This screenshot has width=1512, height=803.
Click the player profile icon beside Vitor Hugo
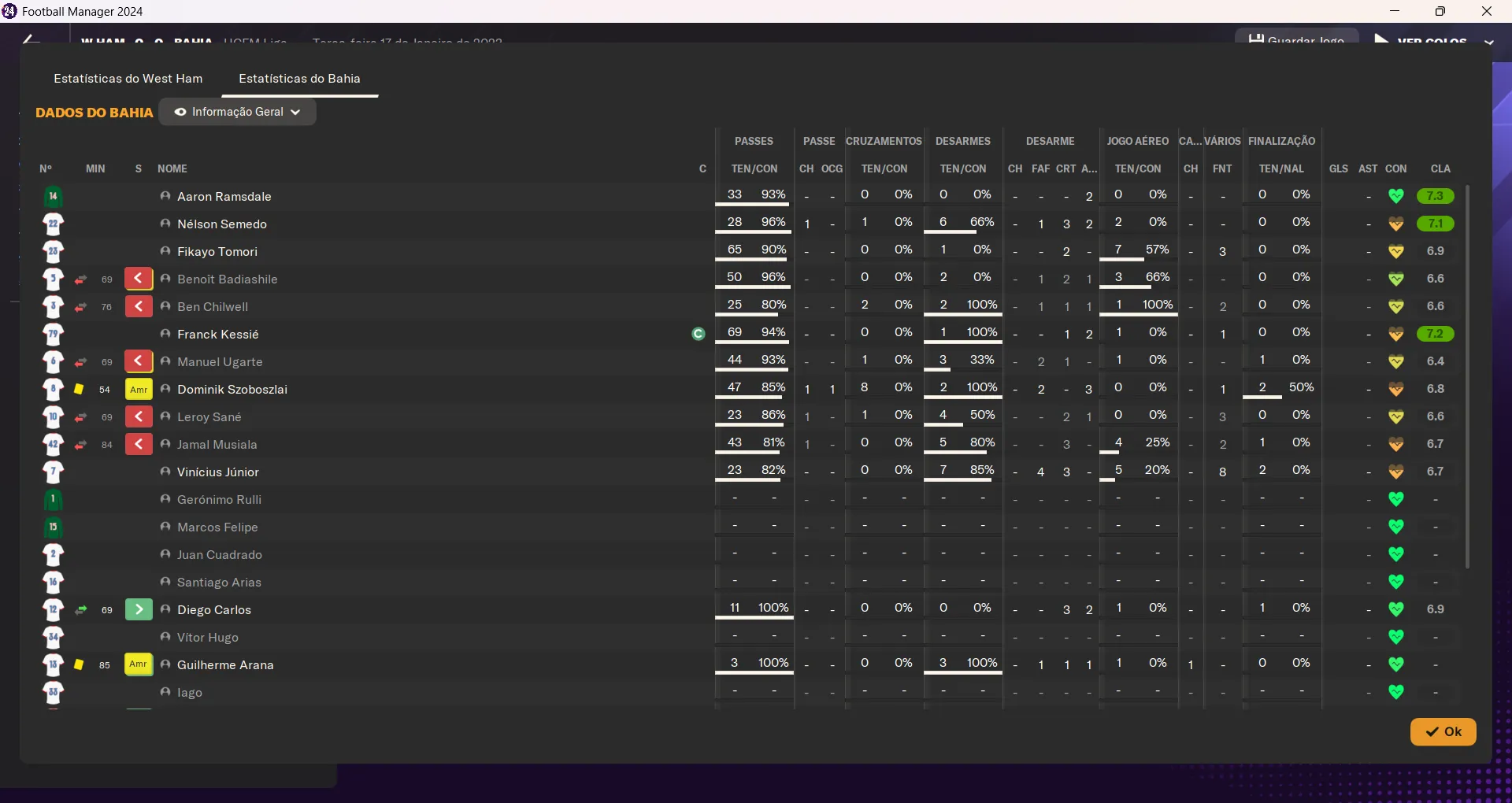165,637
